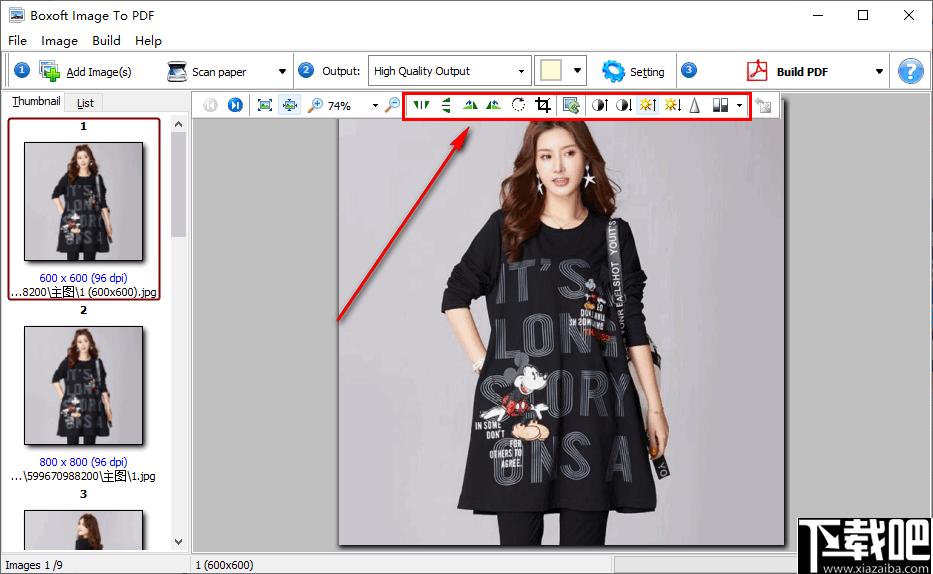The image size is (933, 574).
Task: Click the black and white color mode icon
Action: [x=721, y=105]
